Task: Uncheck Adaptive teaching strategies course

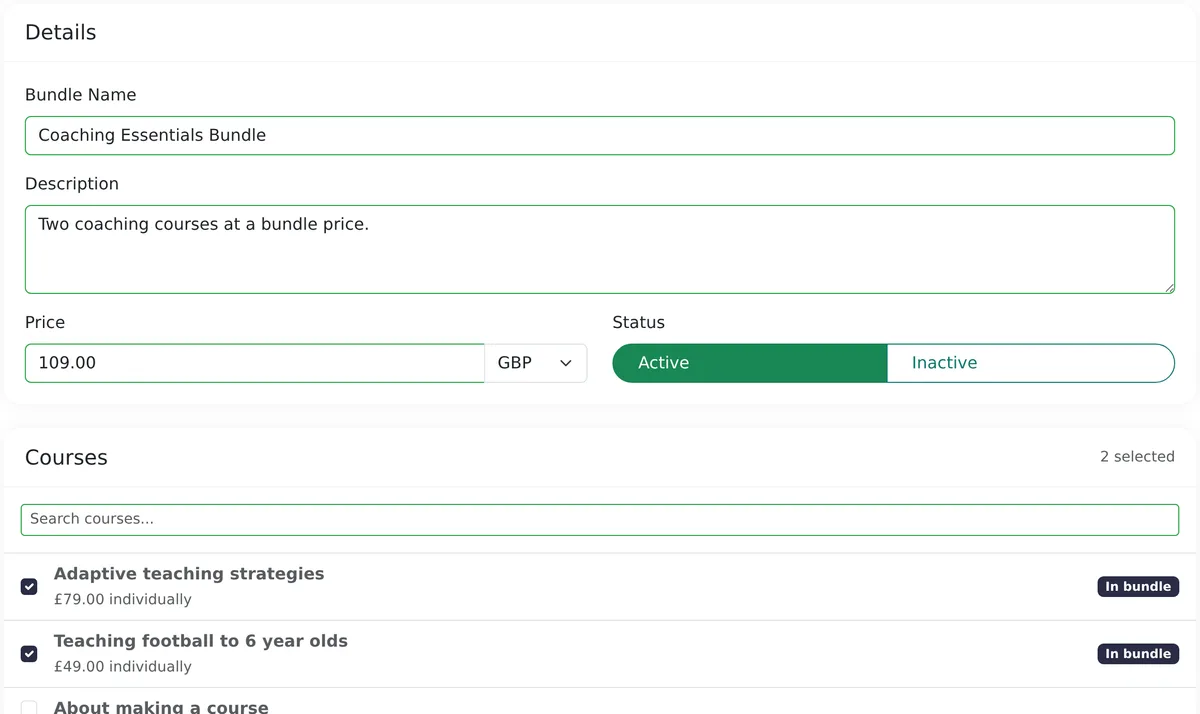Action: pos(29,586)
